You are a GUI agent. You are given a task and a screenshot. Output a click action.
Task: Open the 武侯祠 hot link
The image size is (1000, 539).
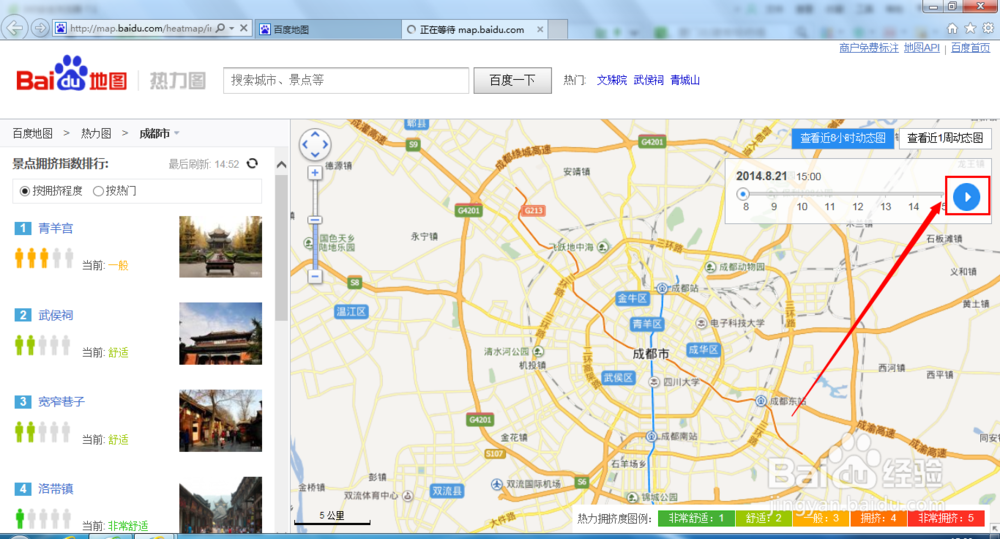[649, 80]
